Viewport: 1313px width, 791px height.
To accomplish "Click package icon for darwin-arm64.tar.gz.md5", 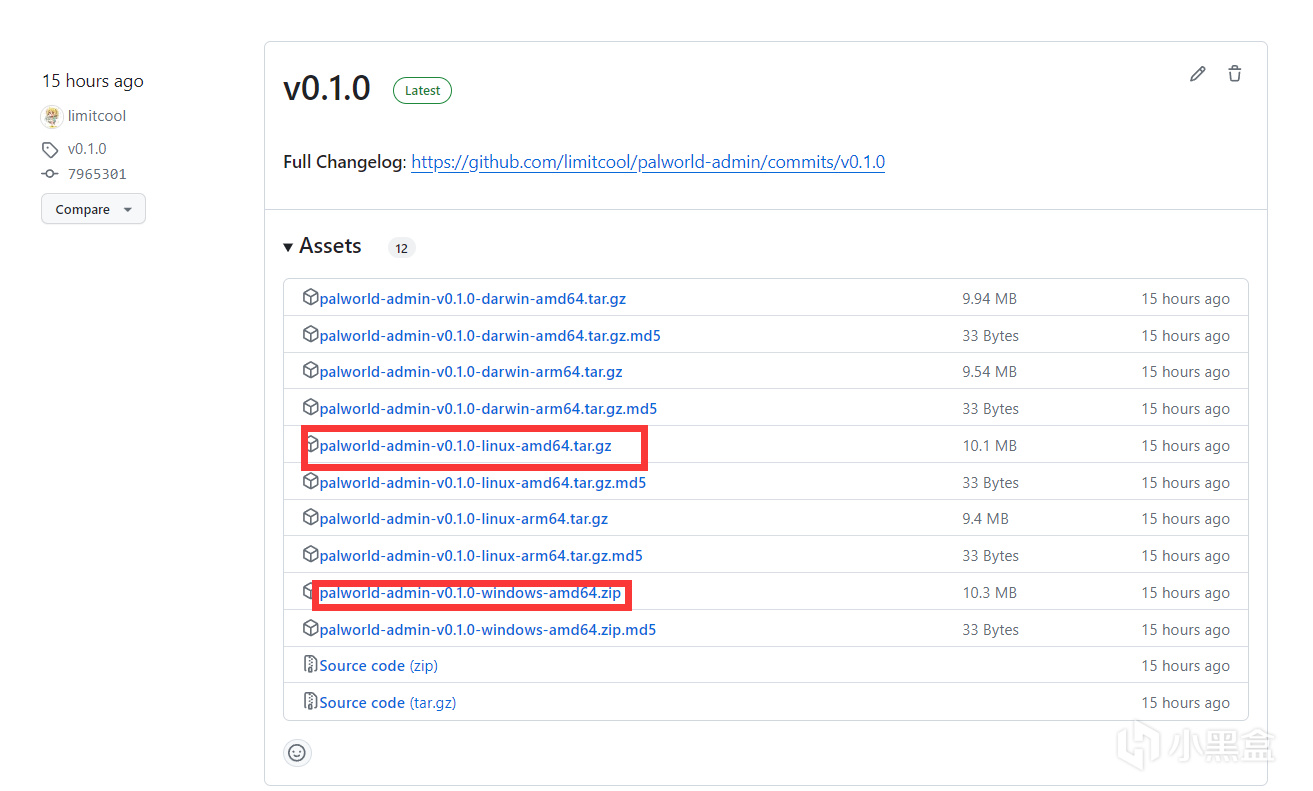I will [310, 408].
